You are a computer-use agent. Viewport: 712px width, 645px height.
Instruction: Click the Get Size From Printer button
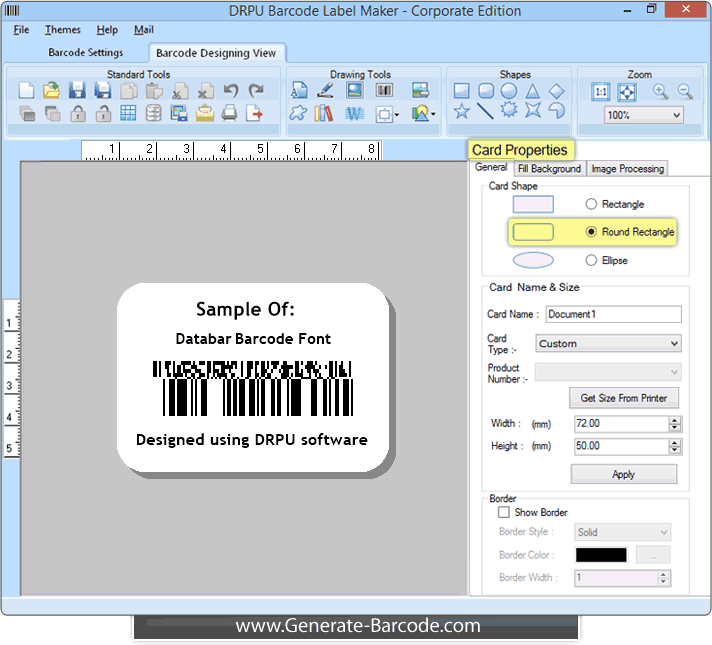623,398
